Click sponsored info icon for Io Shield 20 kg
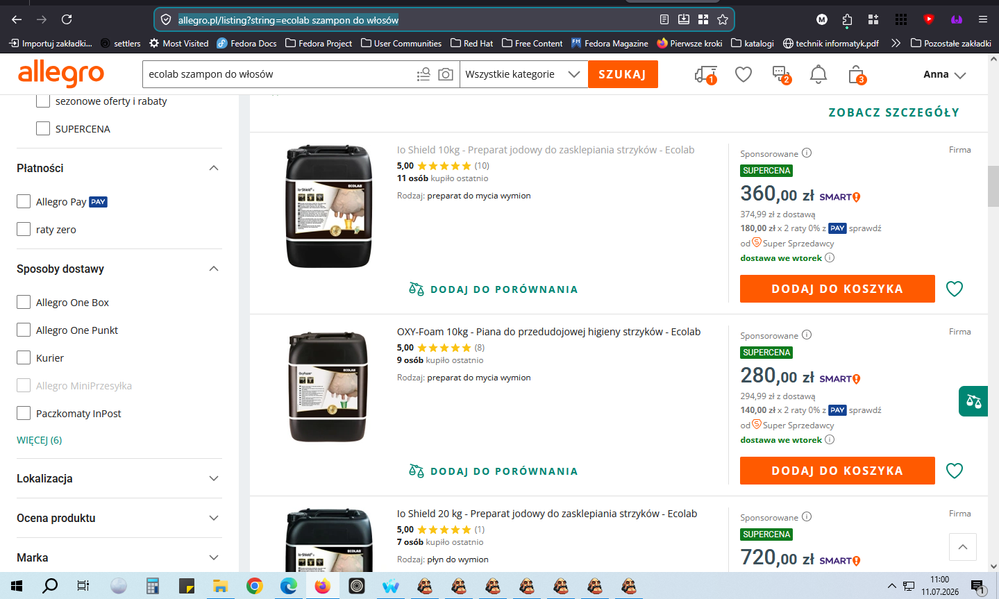Screen dimensions: 999x599 pos(807,516)
